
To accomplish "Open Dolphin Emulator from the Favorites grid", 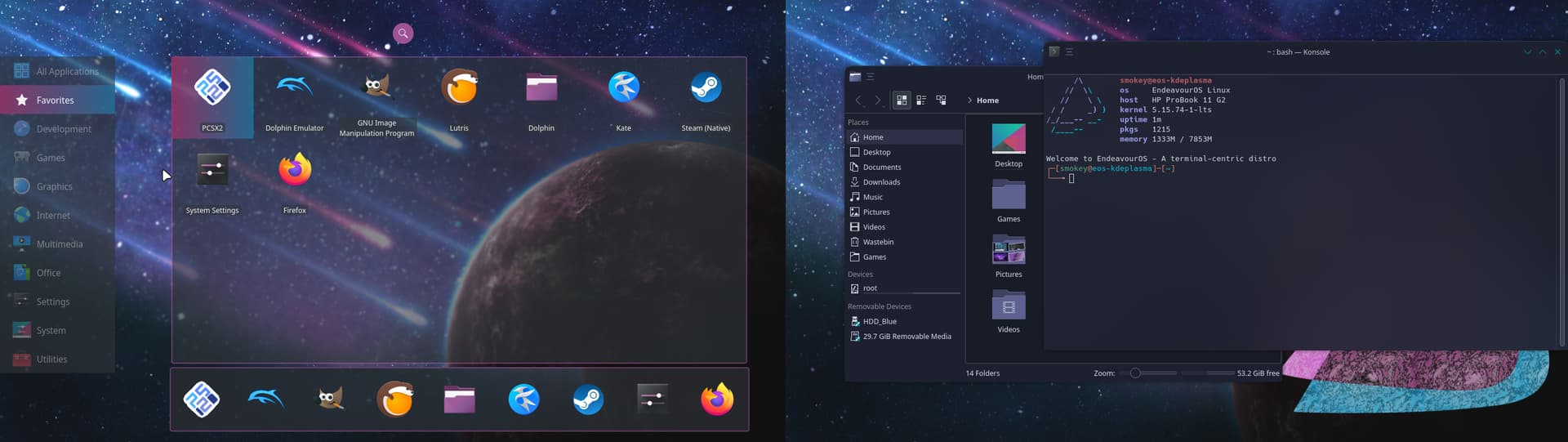I will pyautogui.click(x=295, y=97).
